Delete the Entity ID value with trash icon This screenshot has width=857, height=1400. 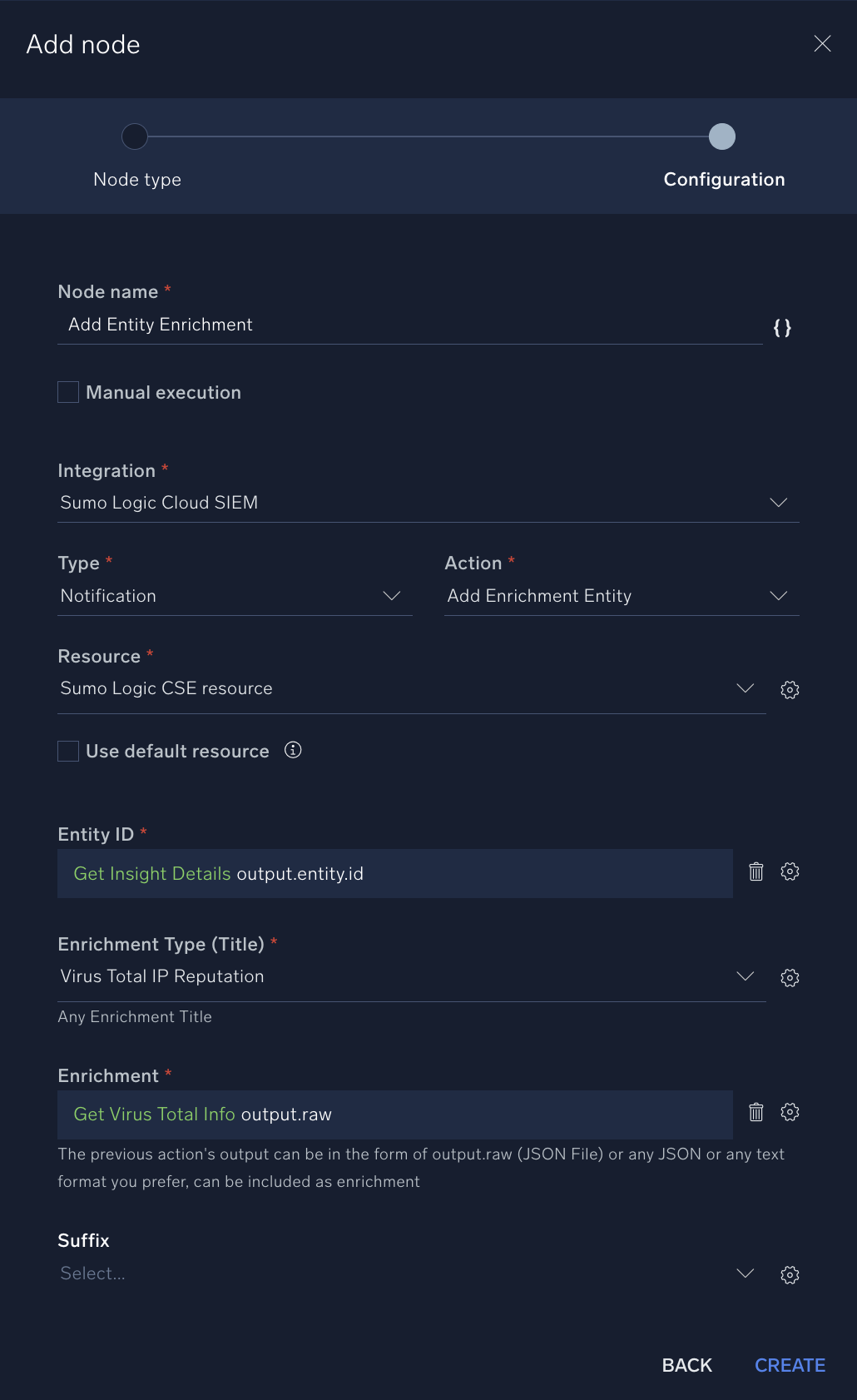755,871
